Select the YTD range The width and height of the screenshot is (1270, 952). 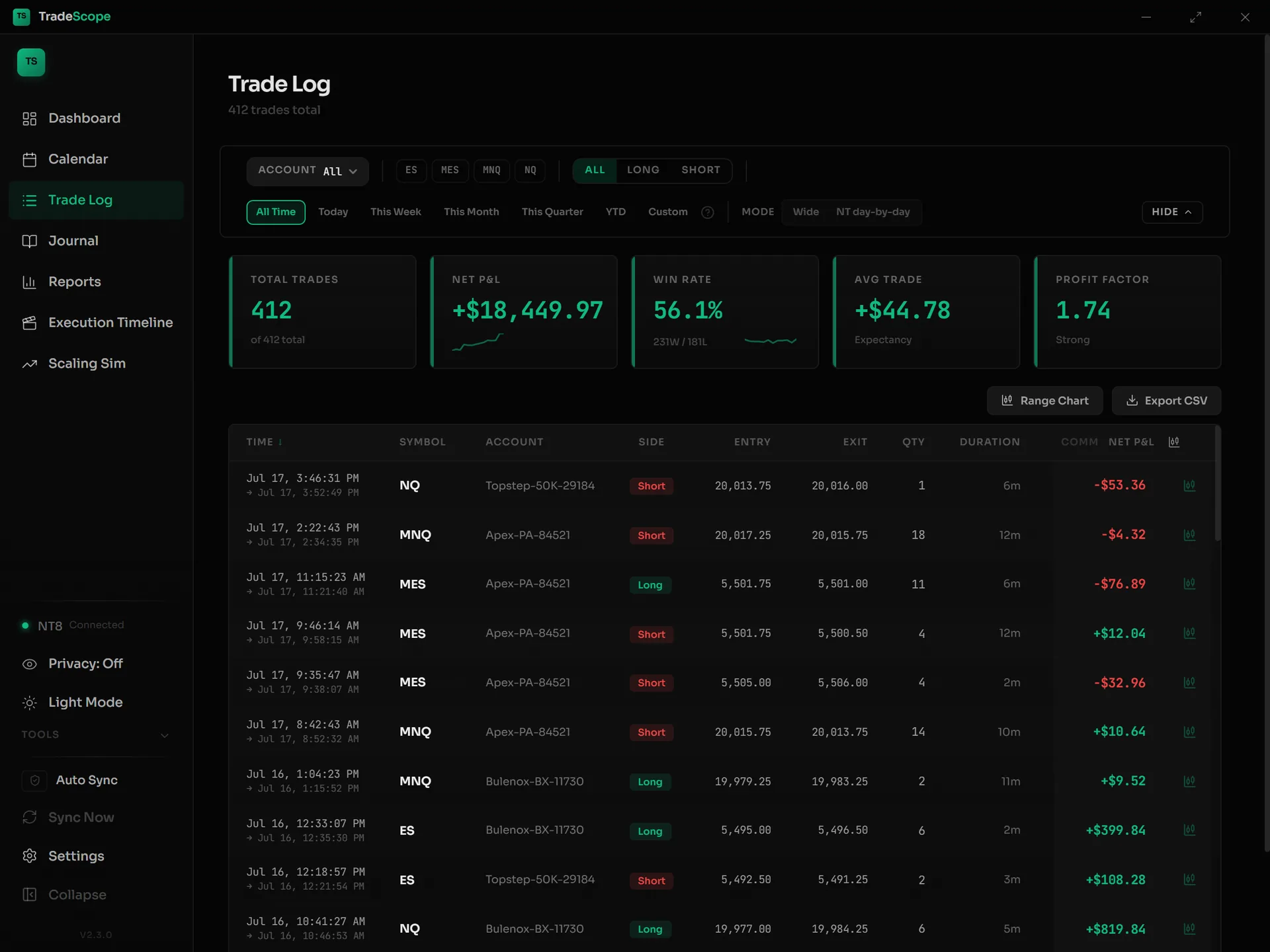tap(616, 212)
